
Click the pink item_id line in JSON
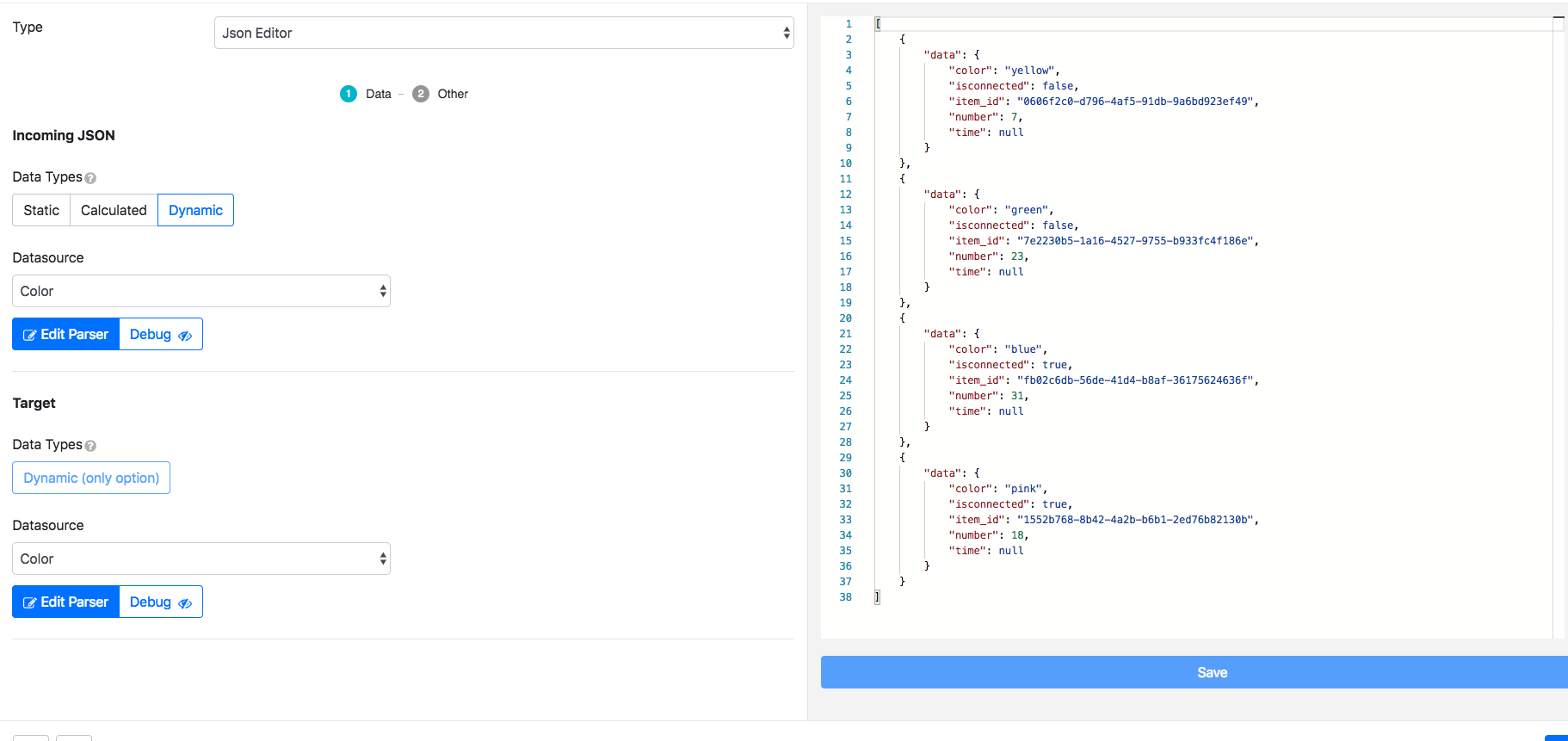1103,520
